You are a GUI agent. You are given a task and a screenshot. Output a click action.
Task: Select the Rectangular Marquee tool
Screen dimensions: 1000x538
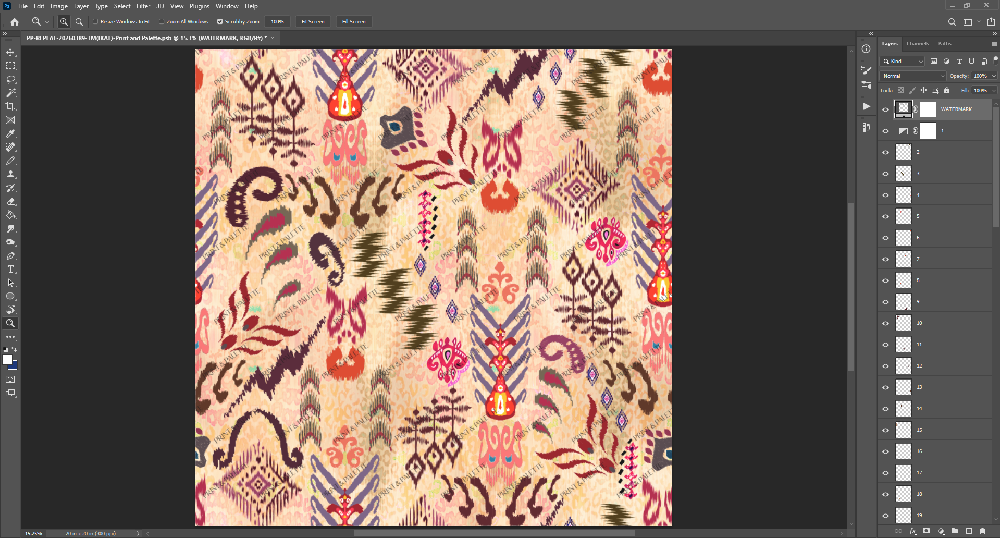tap(11, 66)
